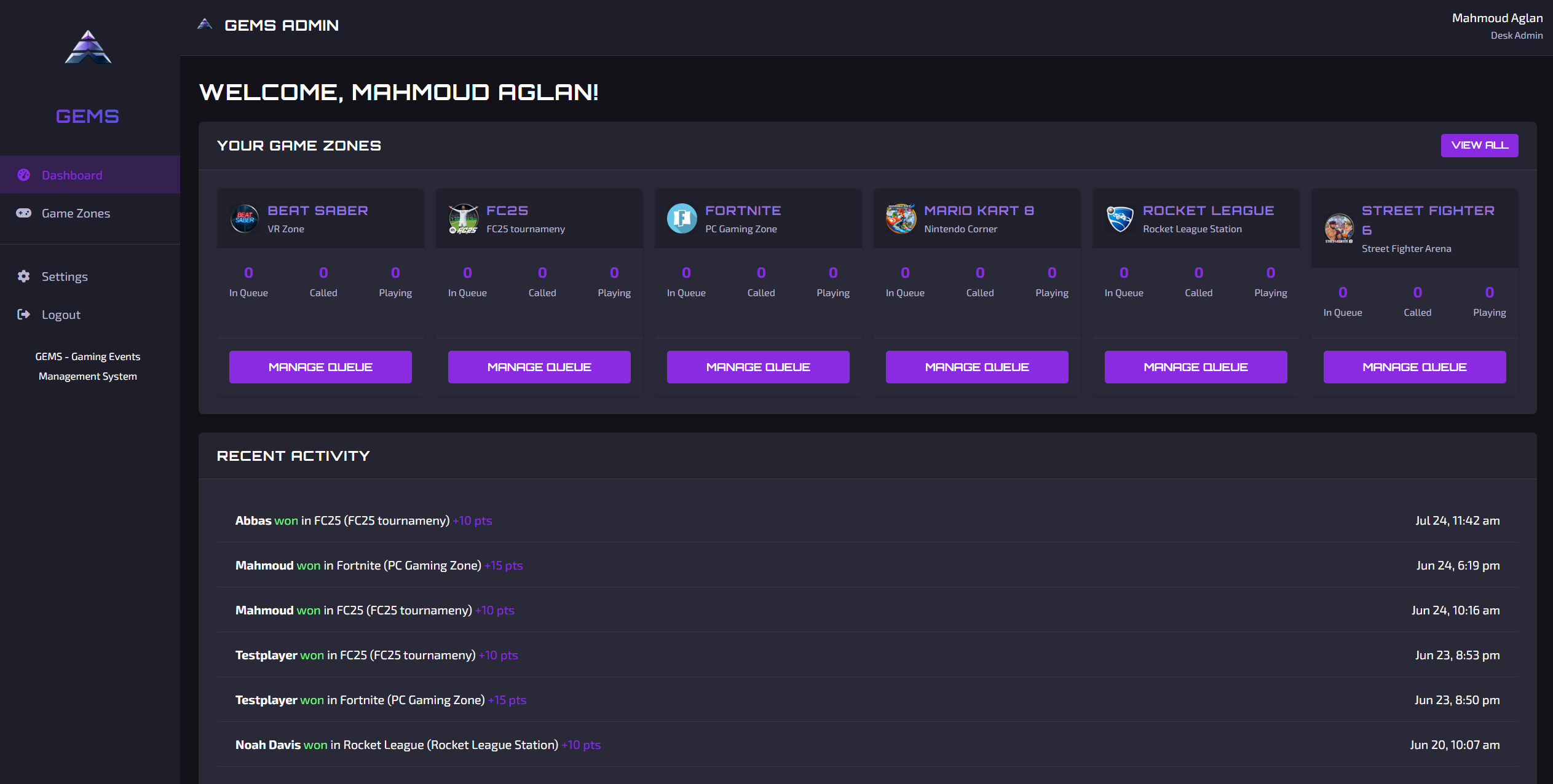This screenshot has height=784, width=1553.
Task: Select the Rocket League zone title
Action: tap(1208, 211)
